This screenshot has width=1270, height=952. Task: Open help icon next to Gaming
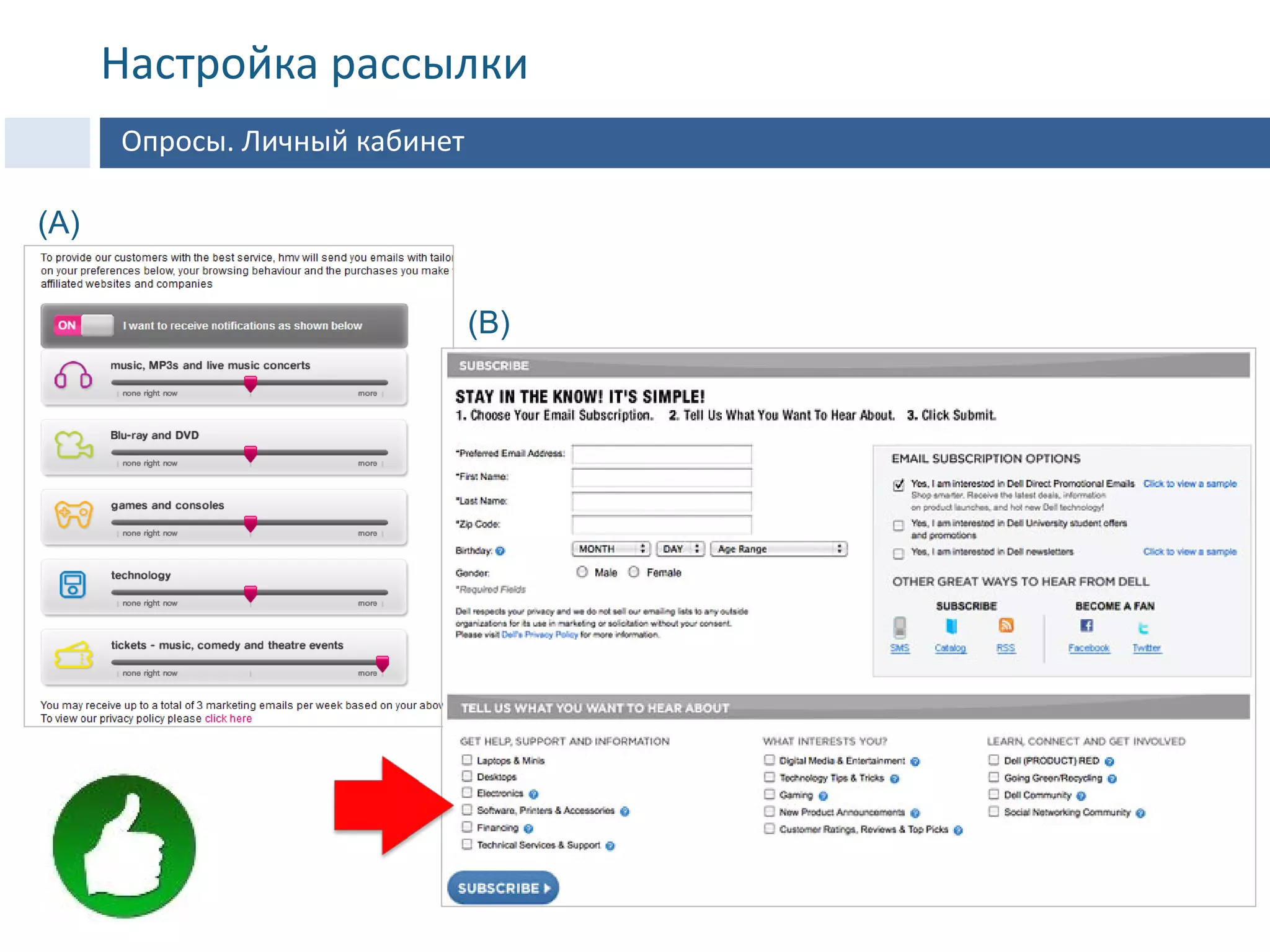(823, 796)
